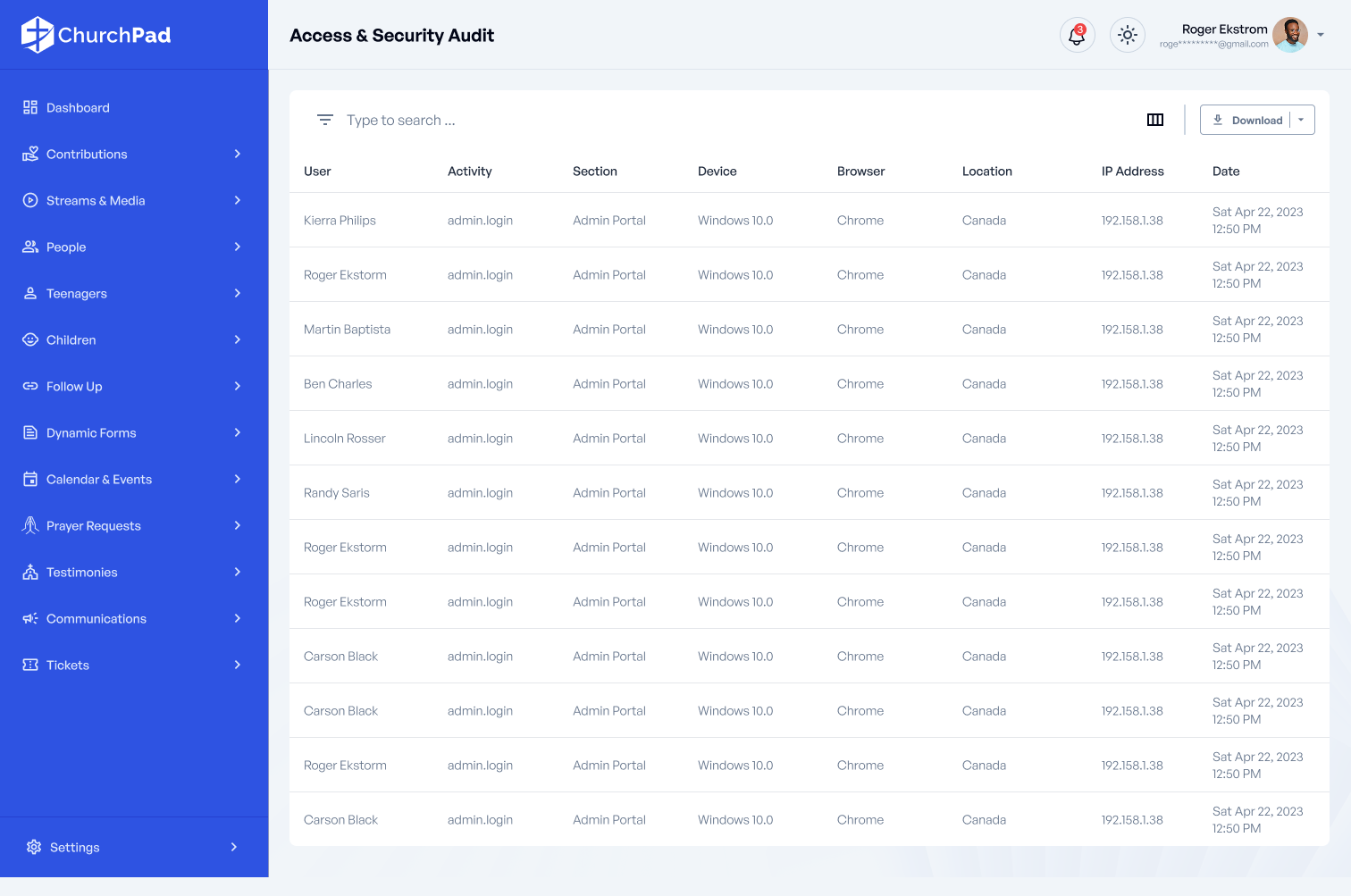Go to the Dashboard menu item
This screenshot has width=1351, height=896.
[78, 107]
